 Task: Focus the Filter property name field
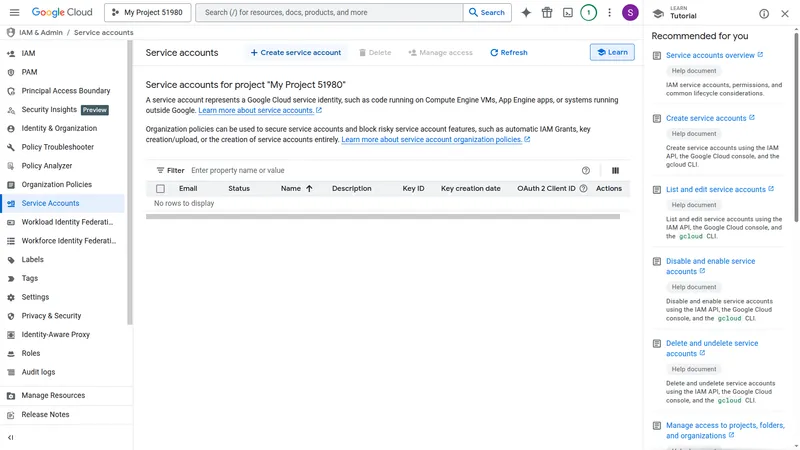(383, 170)
